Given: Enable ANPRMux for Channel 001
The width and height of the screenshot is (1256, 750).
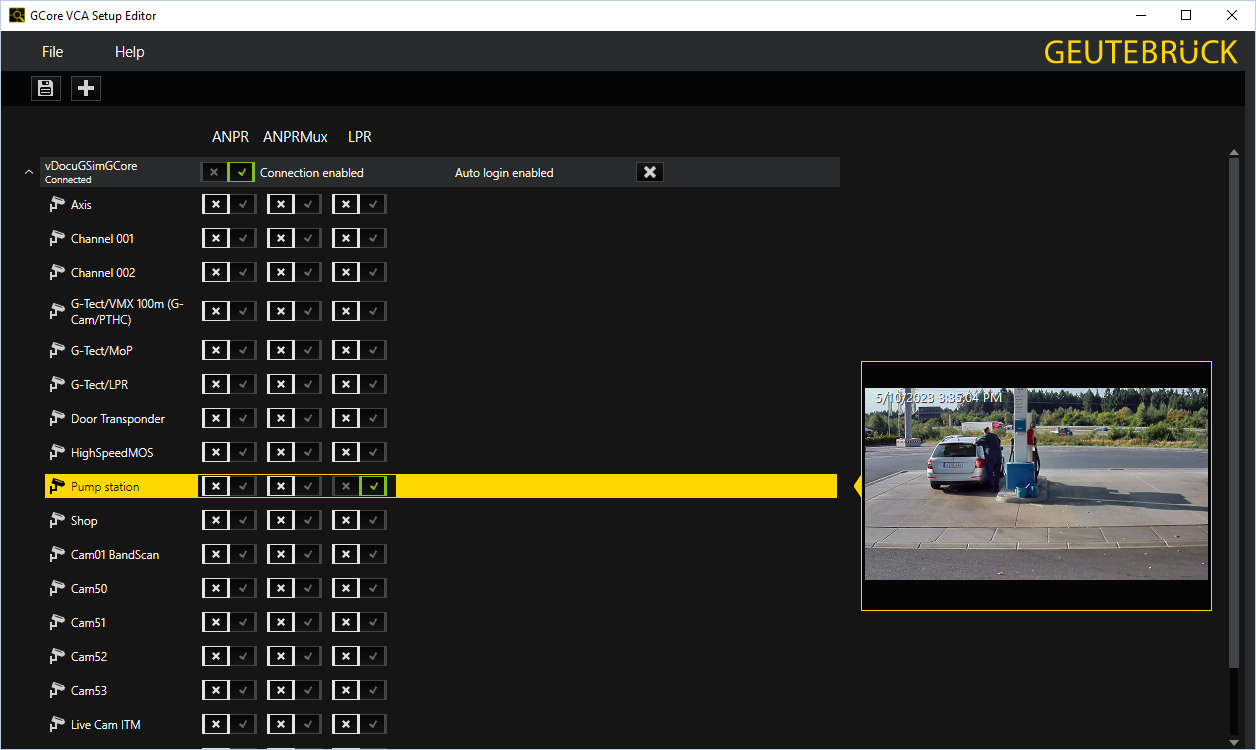Looking at the screenshot, I should (308, 239).
